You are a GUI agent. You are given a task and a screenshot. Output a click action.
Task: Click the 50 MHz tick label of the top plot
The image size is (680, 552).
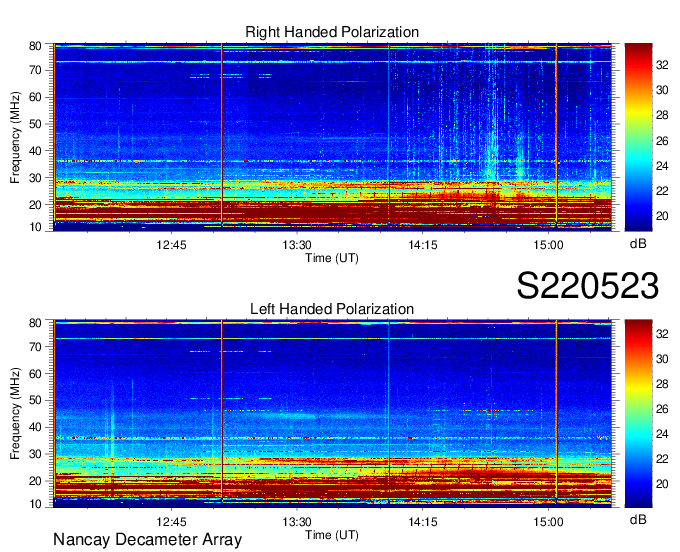35,124
